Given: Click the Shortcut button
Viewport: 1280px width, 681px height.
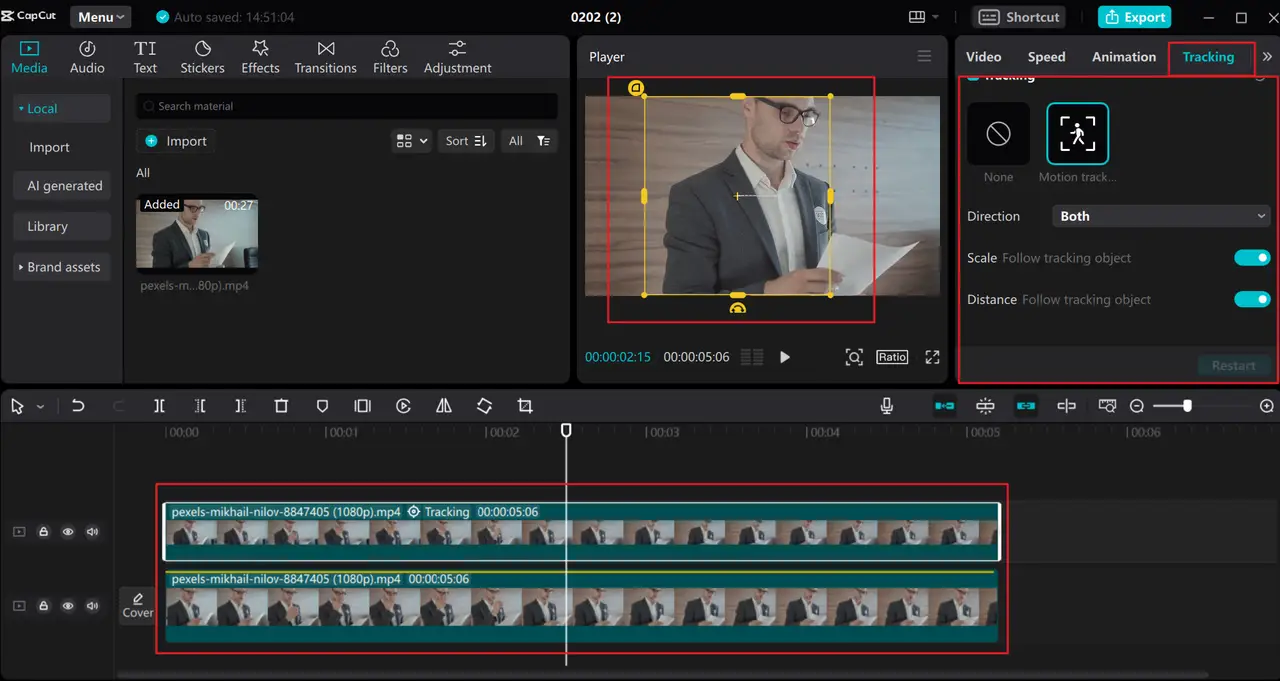Looking at the screenshot, I should tap(1019, 17).
